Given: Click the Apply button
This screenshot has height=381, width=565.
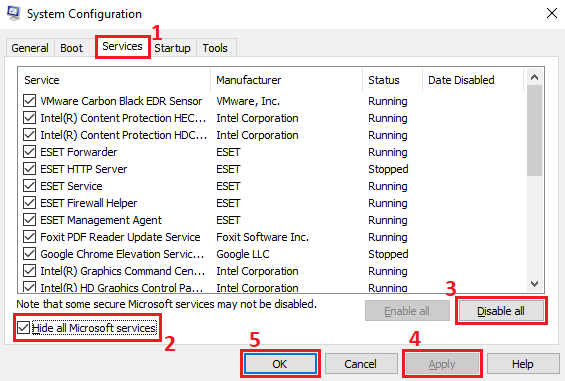Looking at the screenshot, I should coord(442,364).
